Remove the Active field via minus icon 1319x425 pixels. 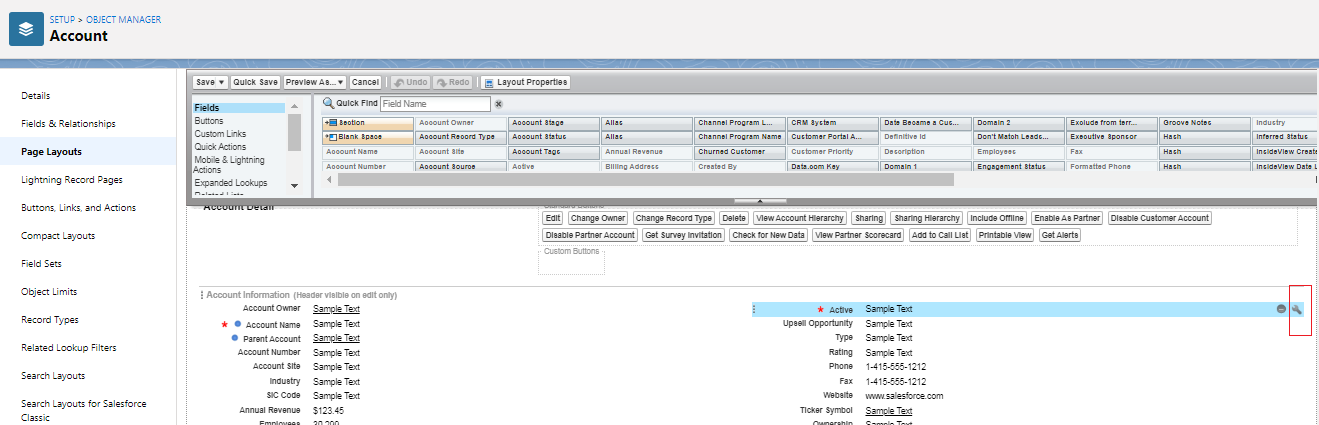point(1281,310)
